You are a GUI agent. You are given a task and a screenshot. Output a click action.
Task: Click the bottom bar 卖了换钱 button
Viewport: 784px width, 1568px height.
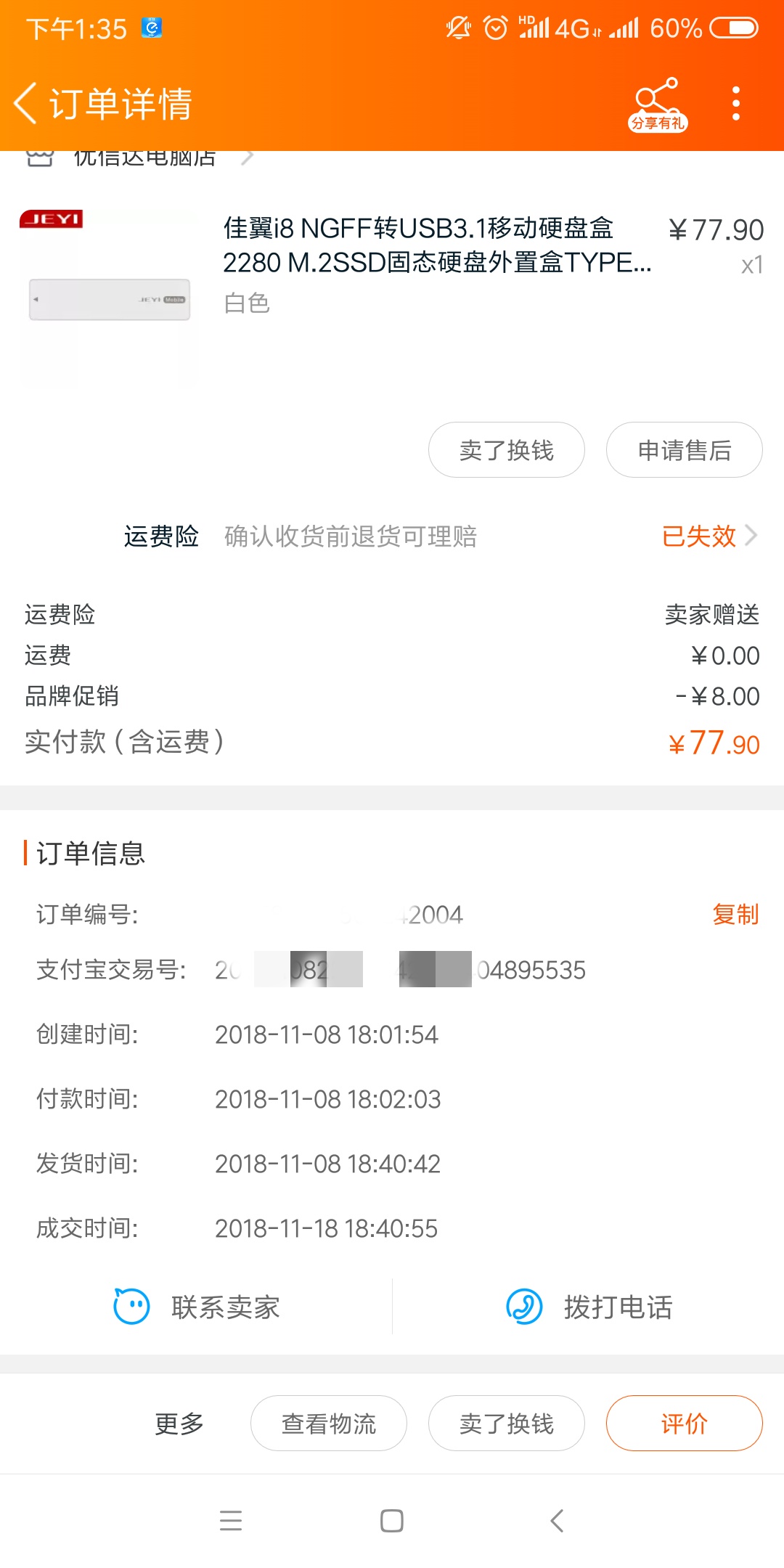pyautogui.click(x=506, y=1424)
